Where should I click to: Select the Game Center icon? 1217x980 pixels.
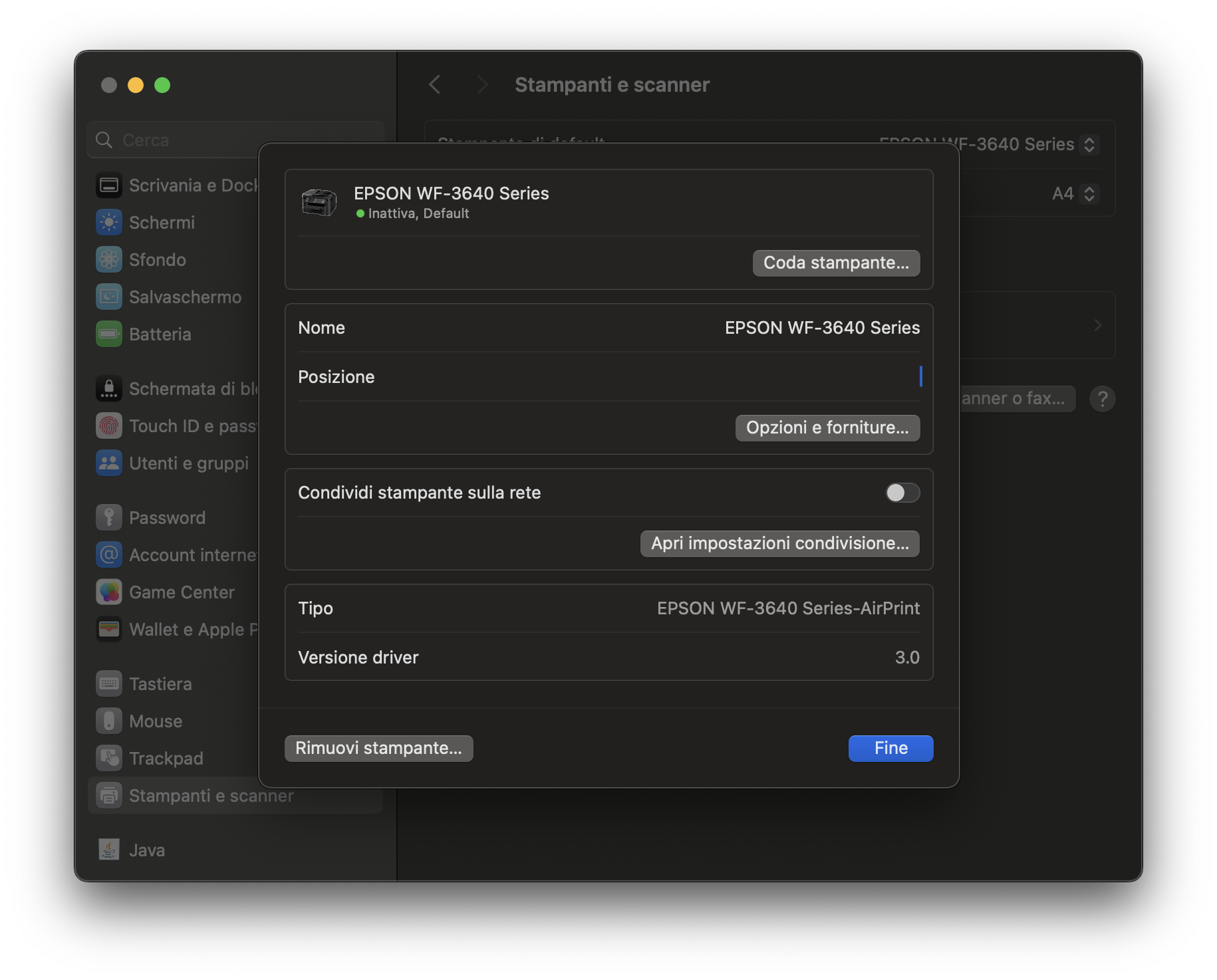(x=109, y=592)
